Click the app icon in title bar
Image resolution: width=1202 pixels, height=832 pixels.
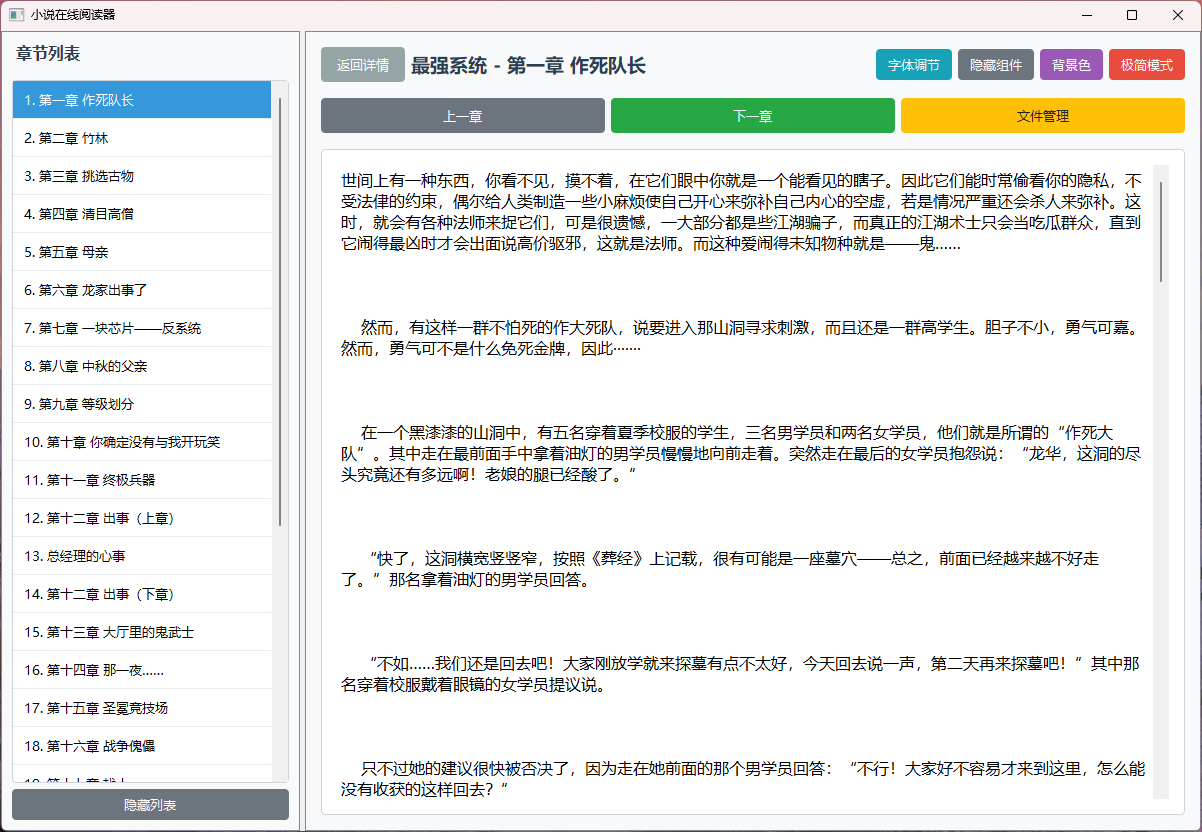[16, 15]
